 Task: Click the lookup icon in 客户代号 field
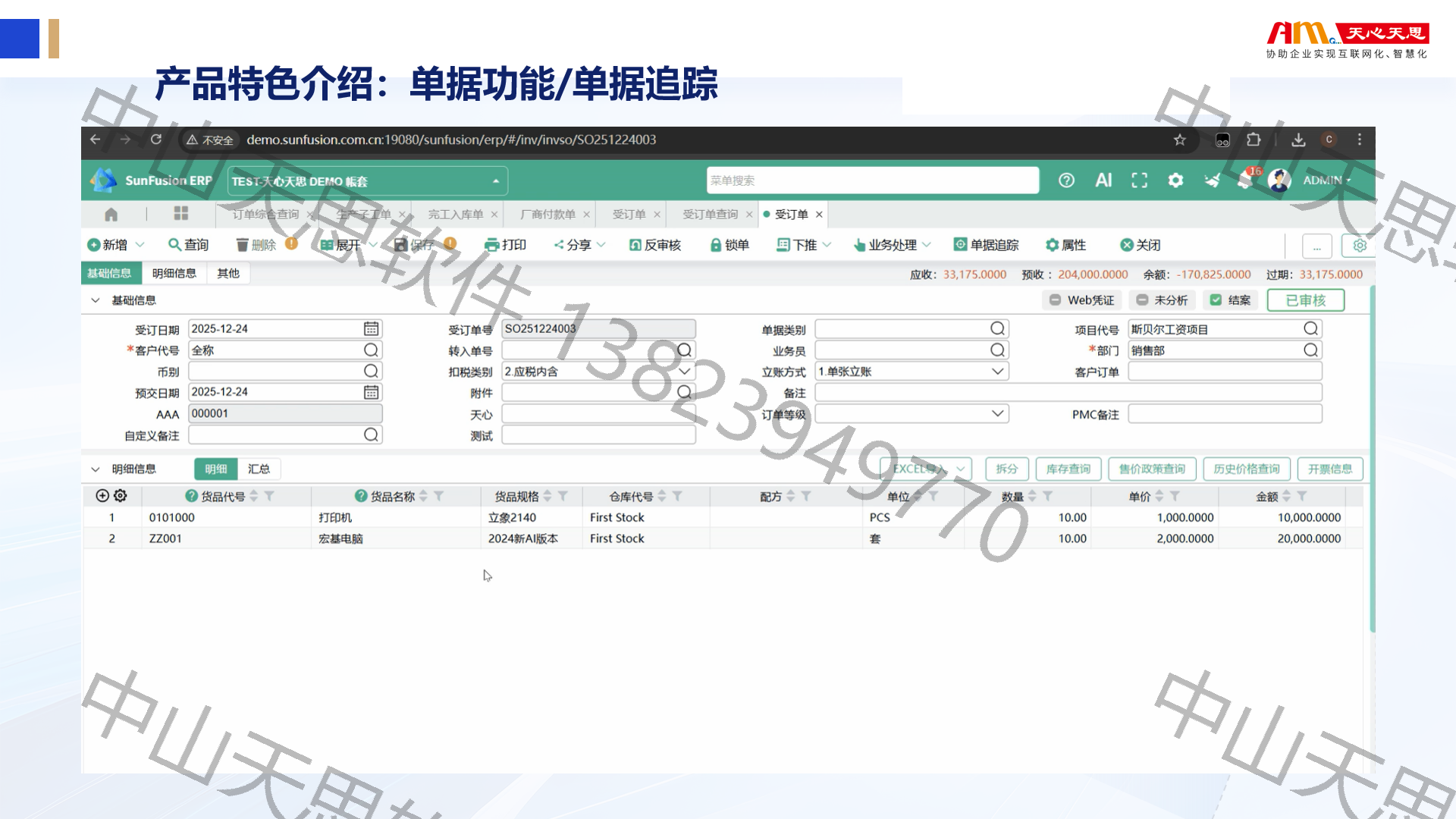click(x=371, y=350)
